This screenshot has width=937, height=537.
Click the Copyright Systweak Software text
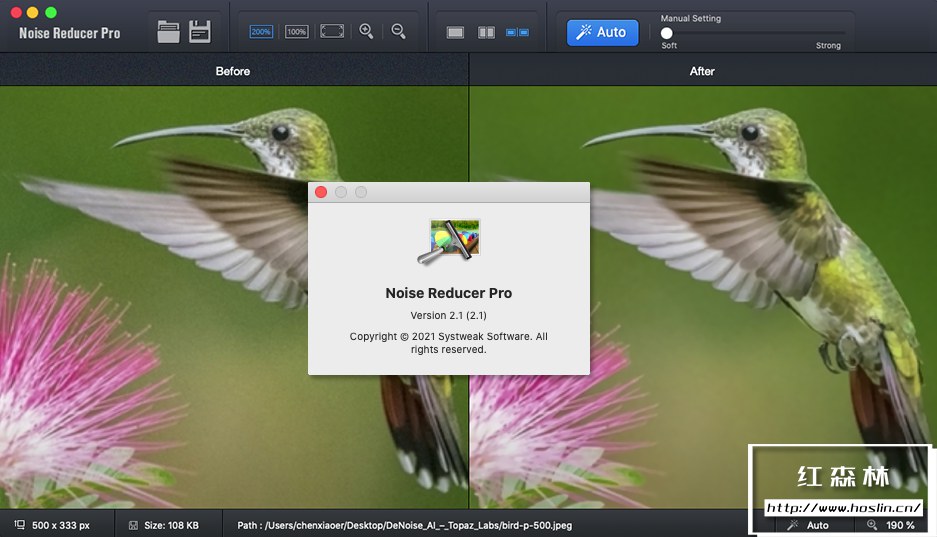tap(449, 343)
